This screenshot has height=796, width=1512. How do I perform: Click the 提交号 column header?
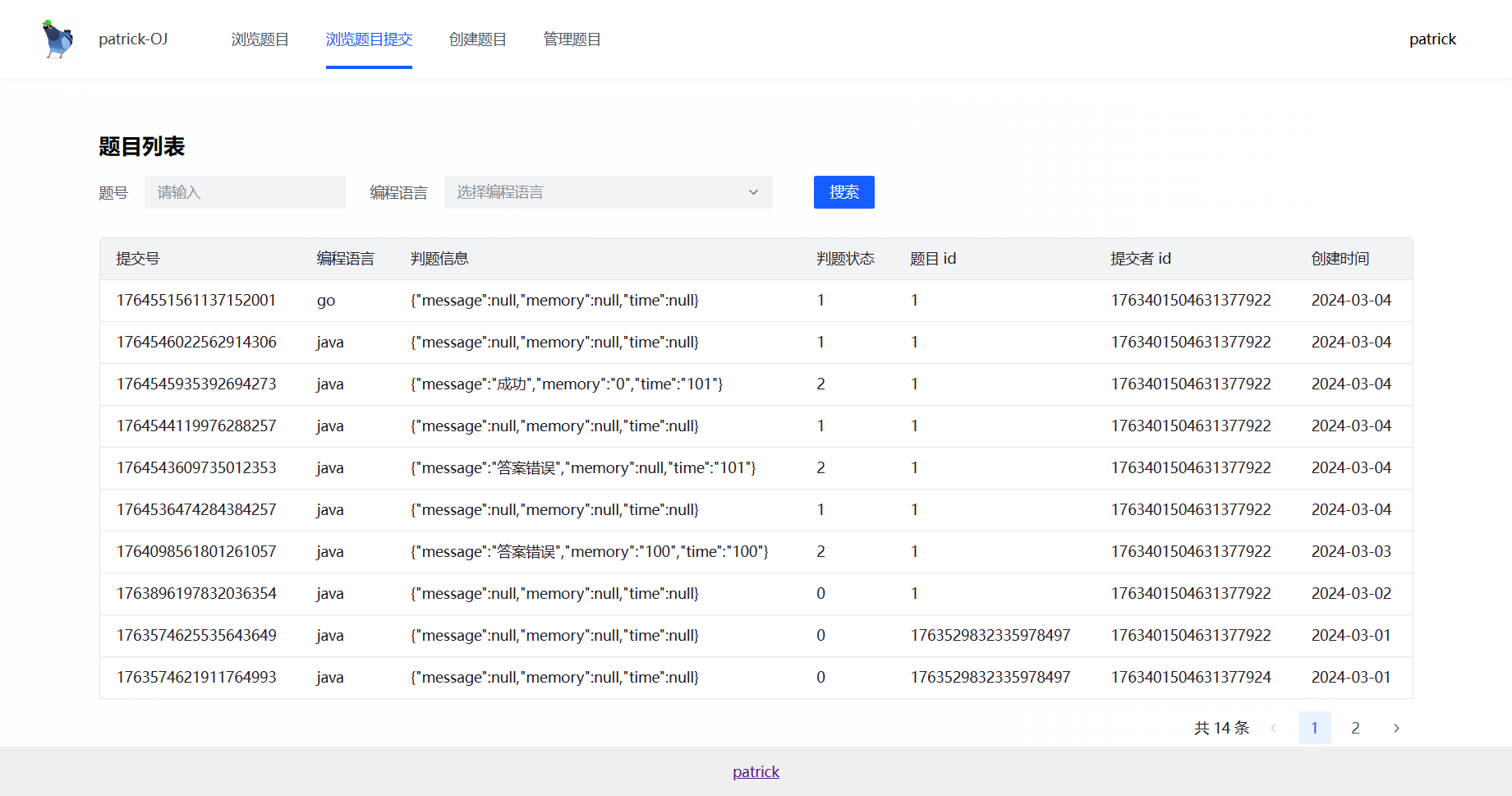138,259
